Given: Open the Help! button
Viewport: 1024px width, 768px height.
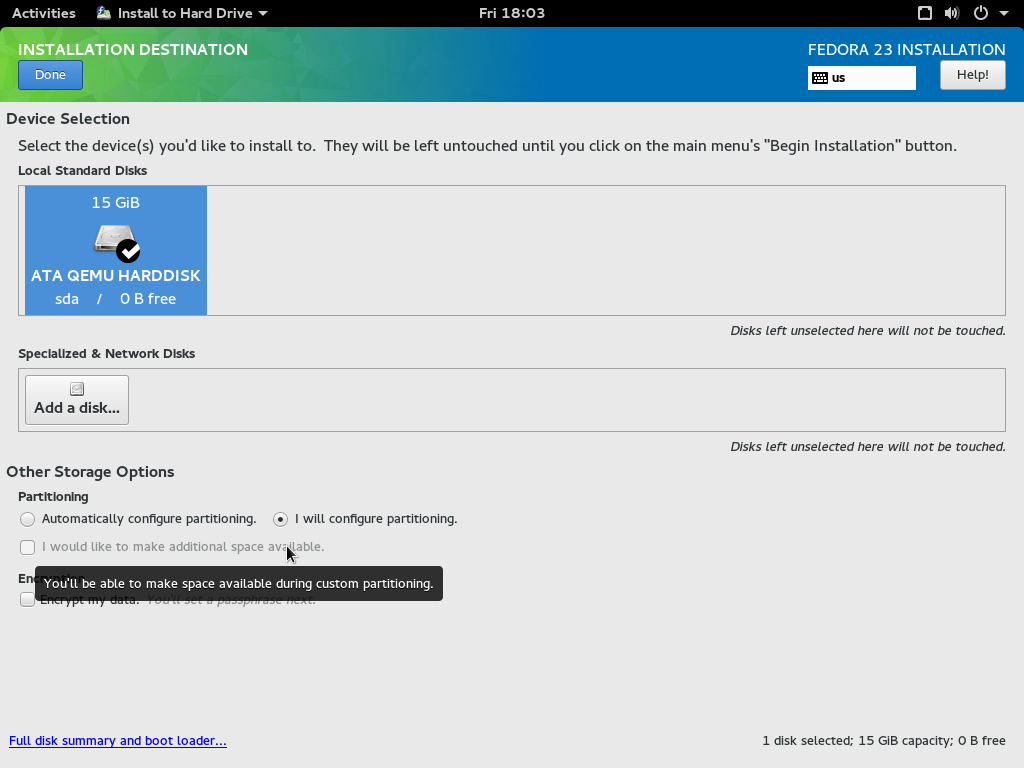Looking at the screenshot, I should 972,75.
